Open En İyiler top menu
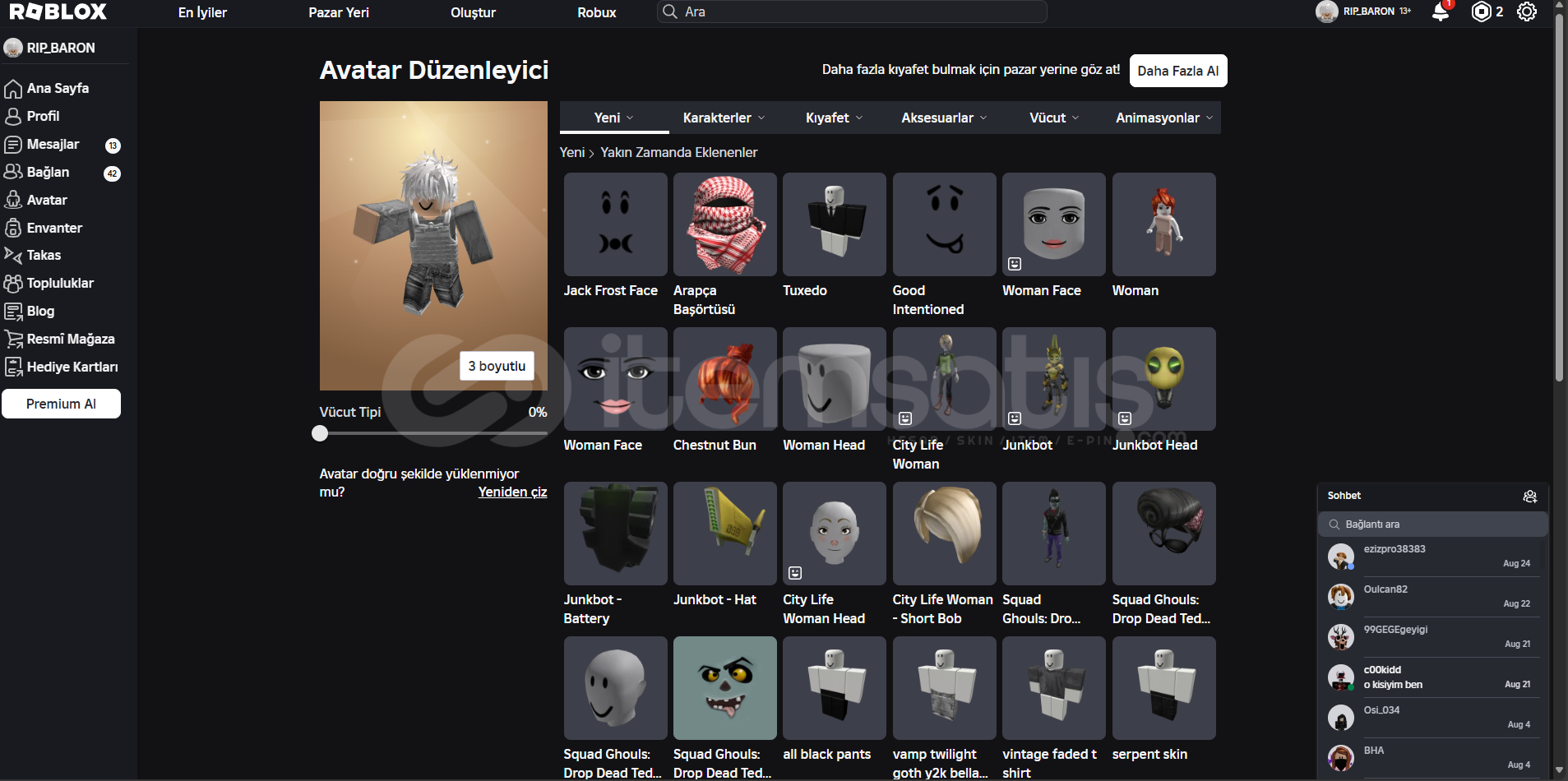 pos(202,12)
